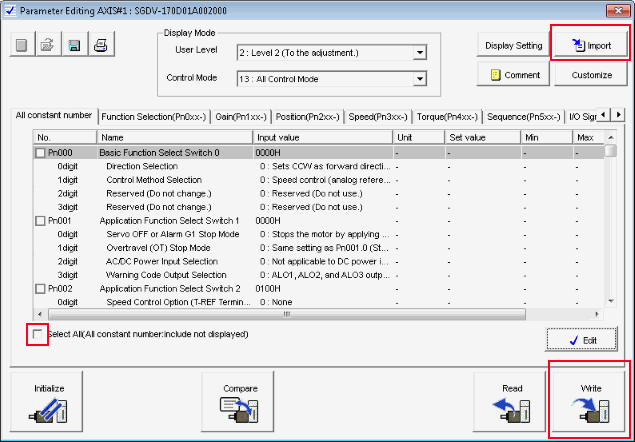The image size is (635, 442).
Task: Switch to the Gain(Pn1xx-) tab
Action: coord(241,117)
